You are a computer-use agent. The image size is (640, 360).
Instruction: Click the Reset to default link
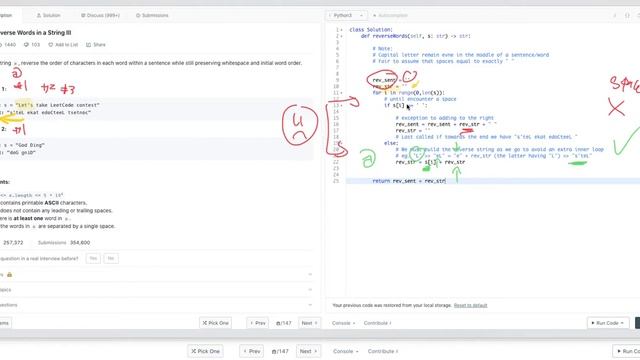coord(470,305)
